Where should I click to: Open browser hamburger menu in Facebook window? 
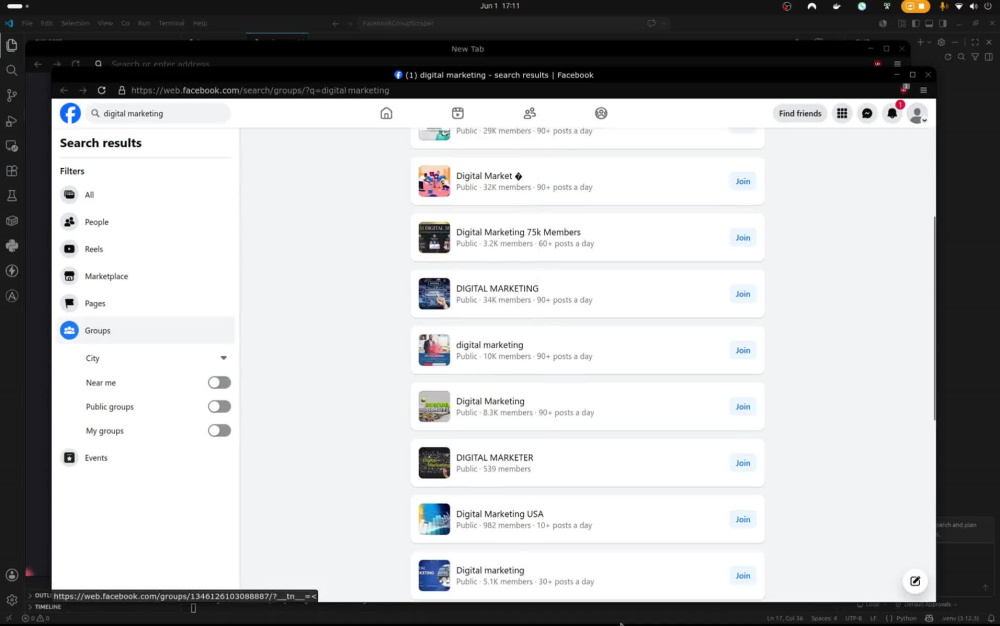point(923,91)
